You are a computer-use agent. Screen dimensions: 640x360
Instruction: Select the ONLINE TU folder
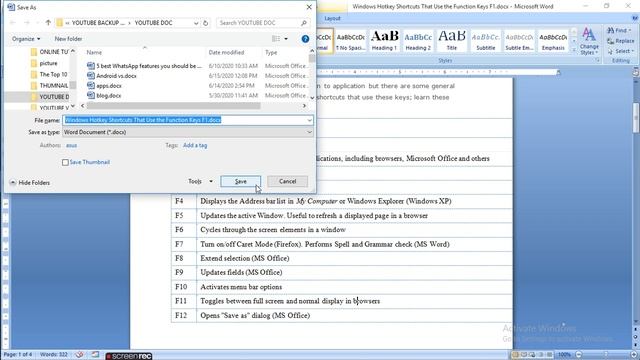tap(49, 52)
